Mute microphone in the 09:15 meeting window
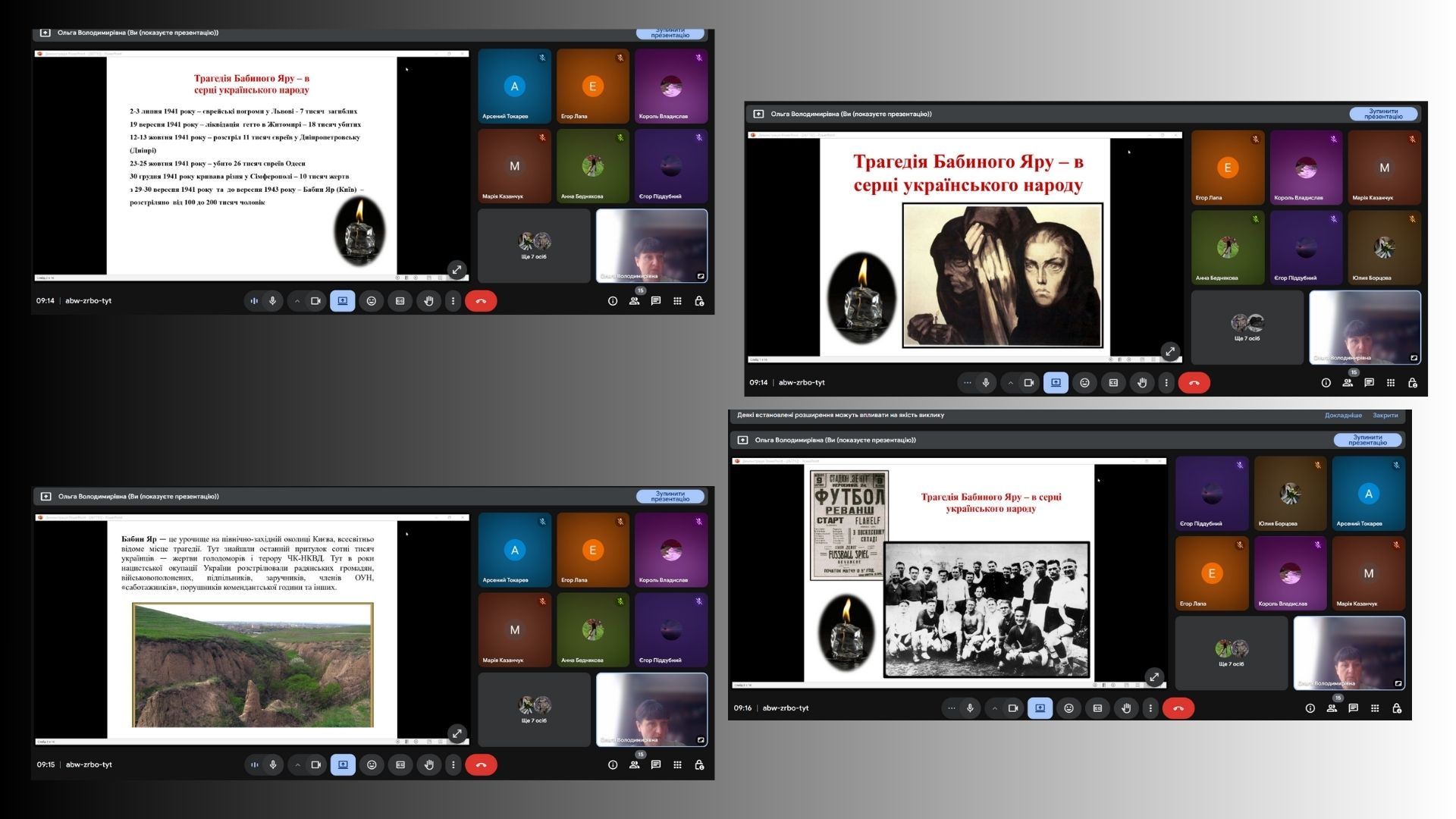Viewport: 1456px width, 819px height. [x=273, y=764]
